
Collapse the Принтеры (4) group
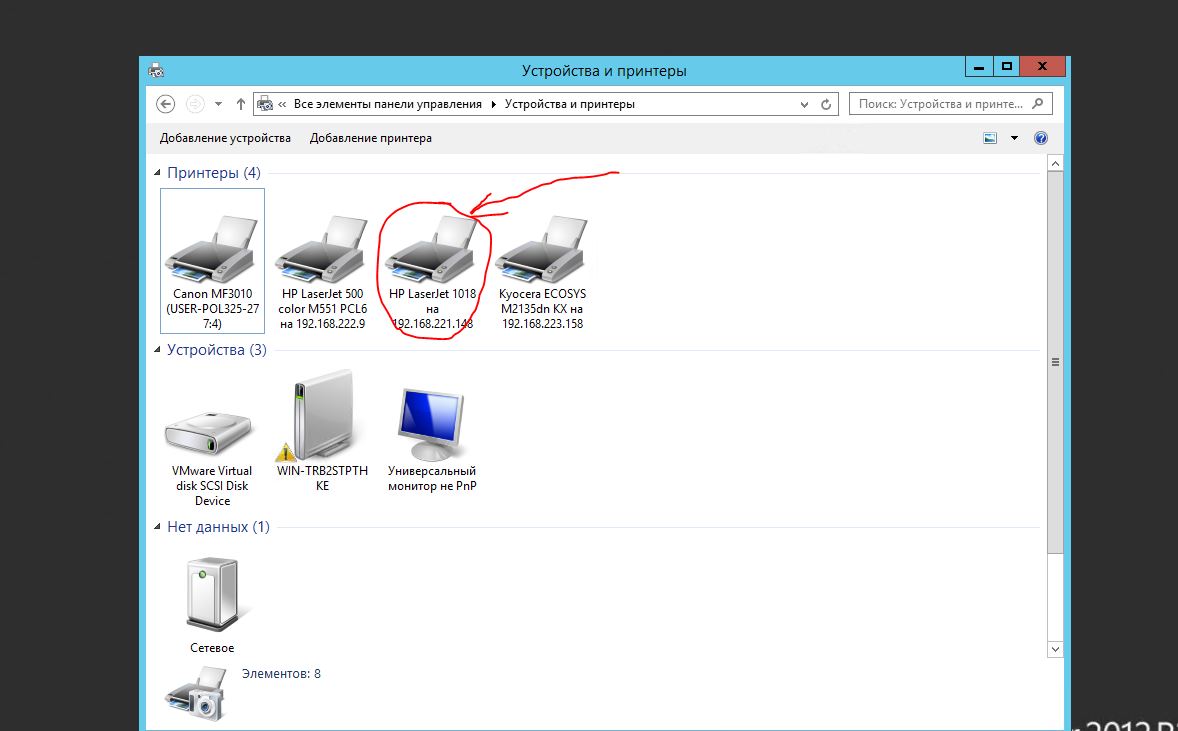[158, 173]
